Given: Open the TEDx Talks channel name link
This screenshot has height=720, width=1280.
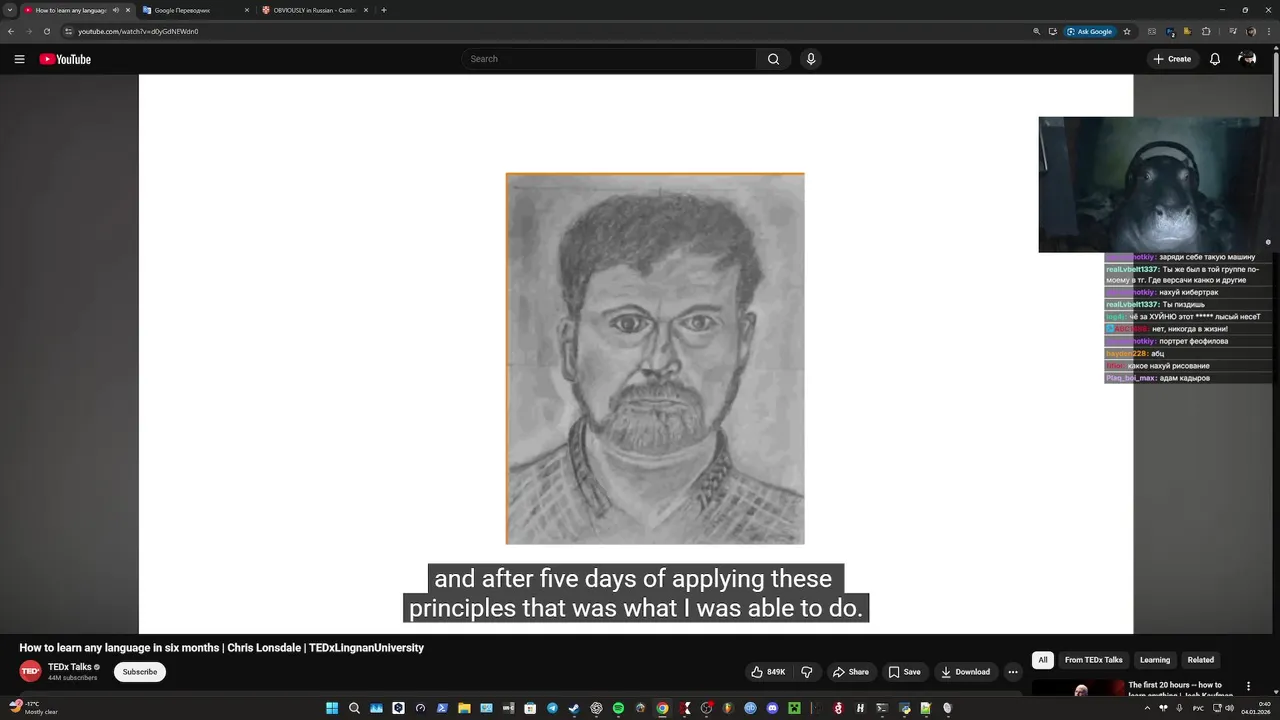Looking at the screenshot, I should (69, 667).
